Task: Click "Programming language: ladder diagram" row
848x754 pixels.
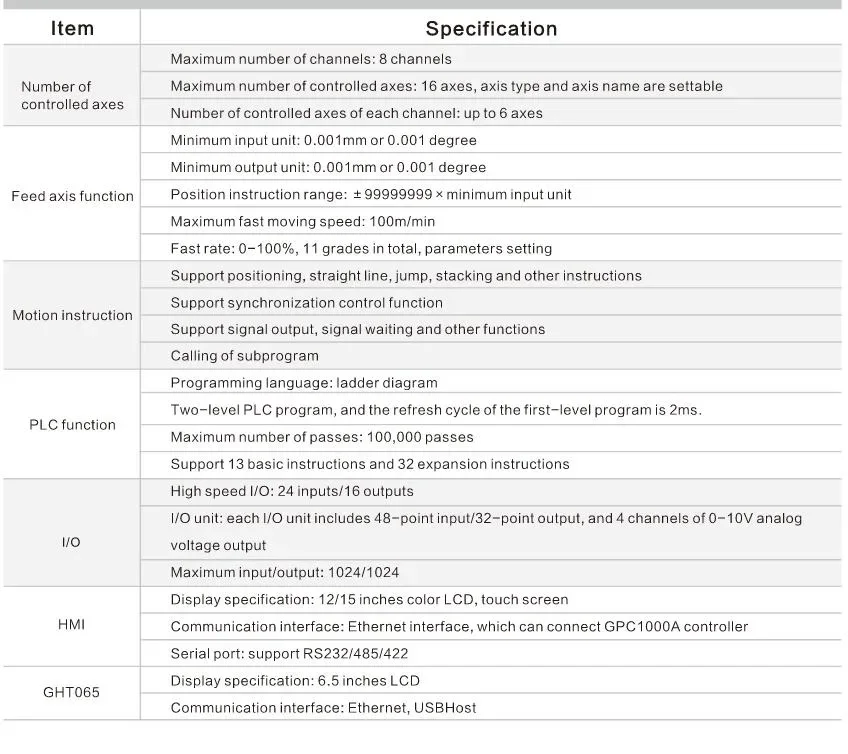Action: pos(303,382)
